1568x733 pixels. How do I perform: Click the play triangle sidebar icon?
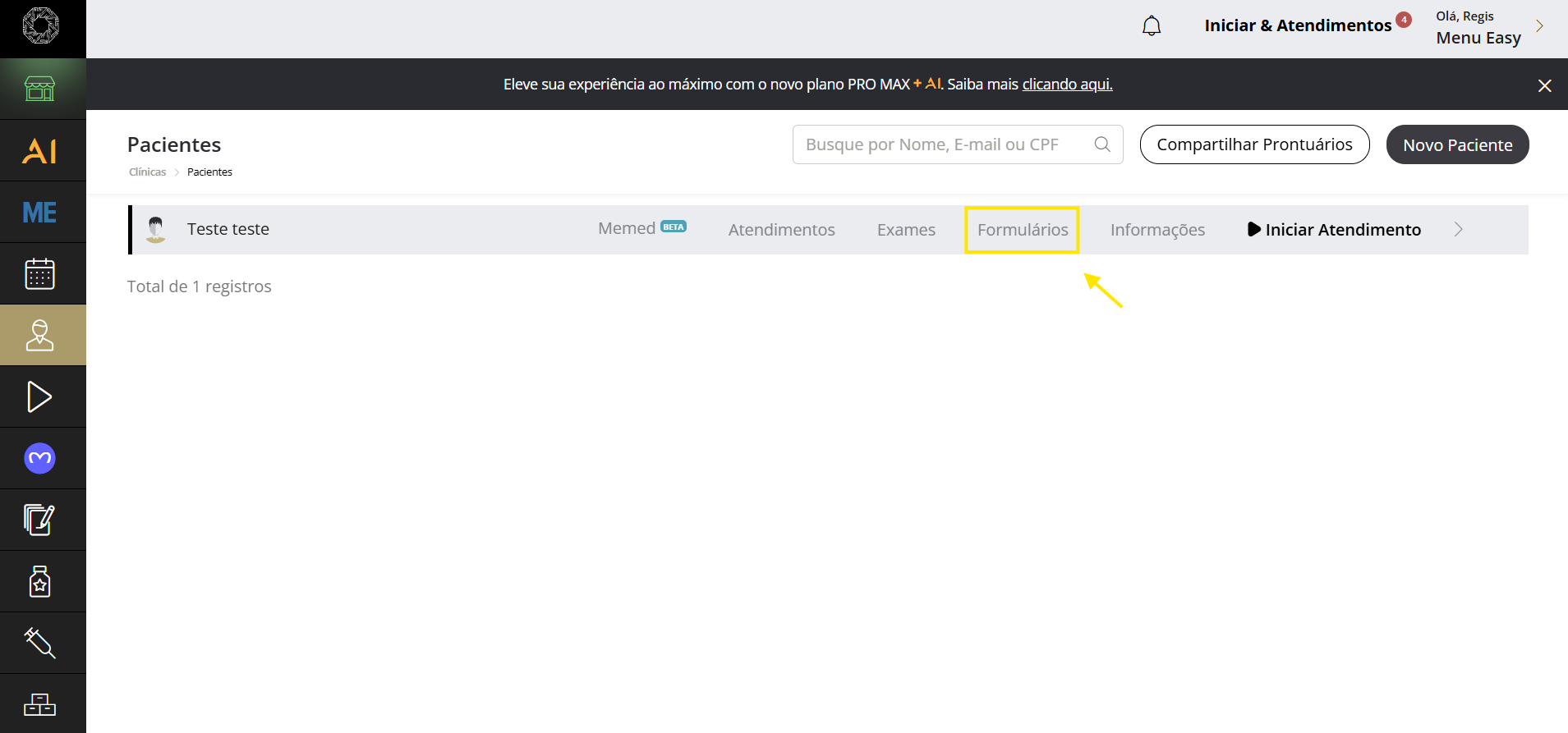pos(39,397)
